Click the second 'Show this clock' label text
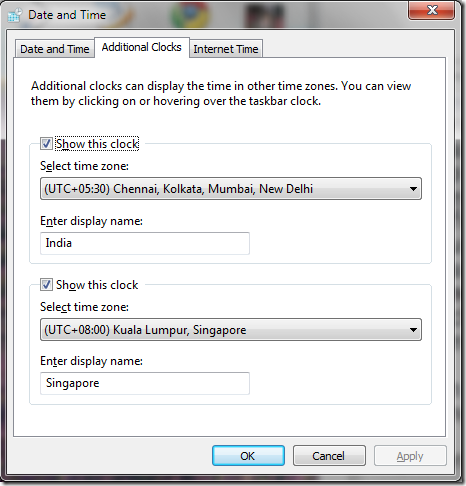Image resolution: width=466 pixels, height=486 pixels. [97, 285]
